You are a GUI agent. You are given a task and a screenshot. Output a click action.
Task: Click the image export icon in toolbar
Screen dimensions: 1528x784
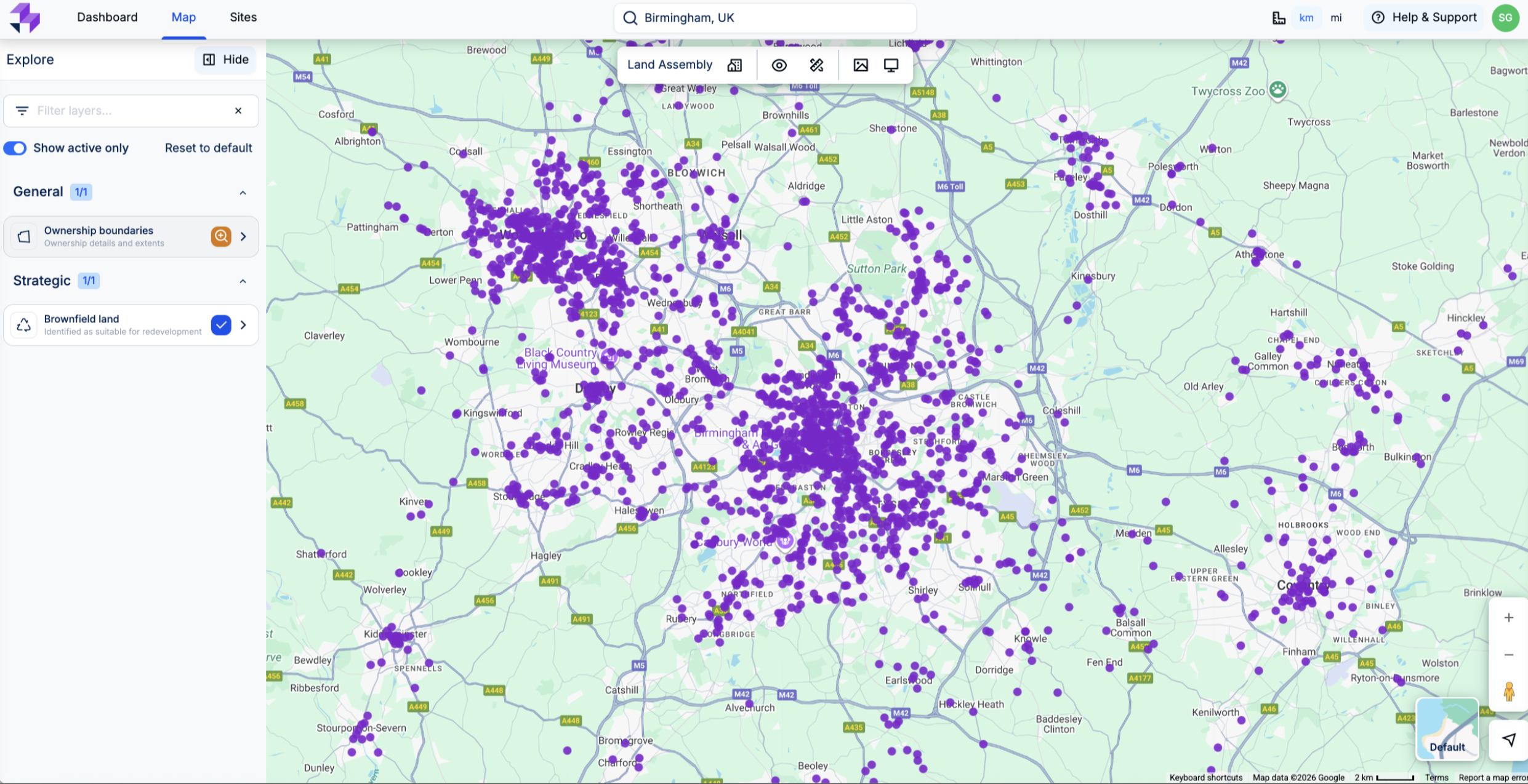[x=860, y=65]
